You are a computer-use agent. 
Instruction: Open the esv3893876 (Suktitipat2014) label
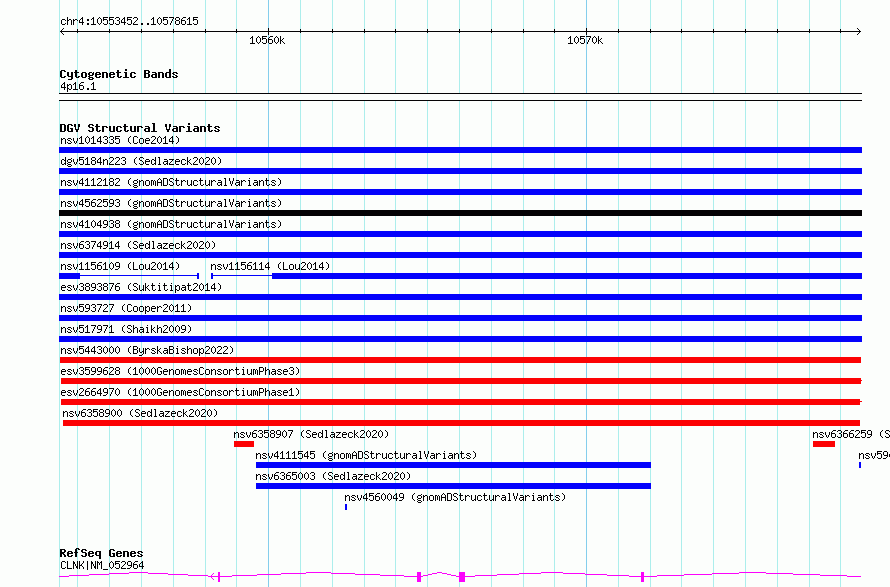pyautogui.click(x=141, y=287)
